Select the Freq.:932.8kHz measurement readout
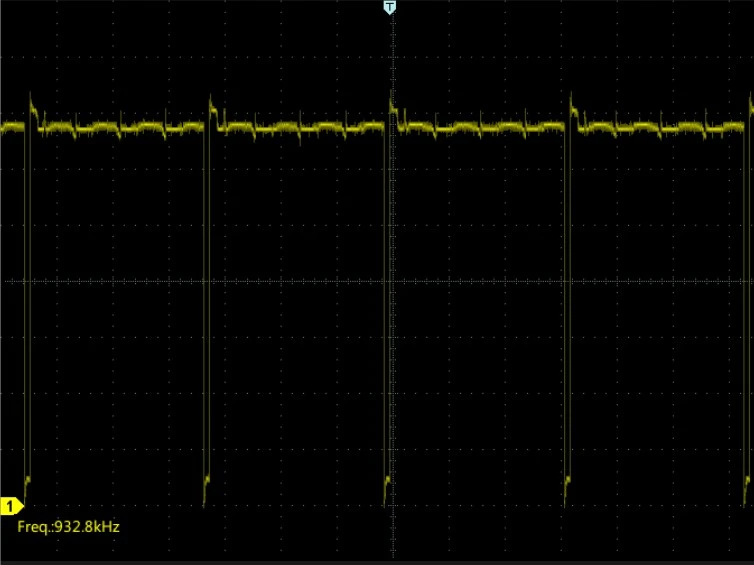 68,527
